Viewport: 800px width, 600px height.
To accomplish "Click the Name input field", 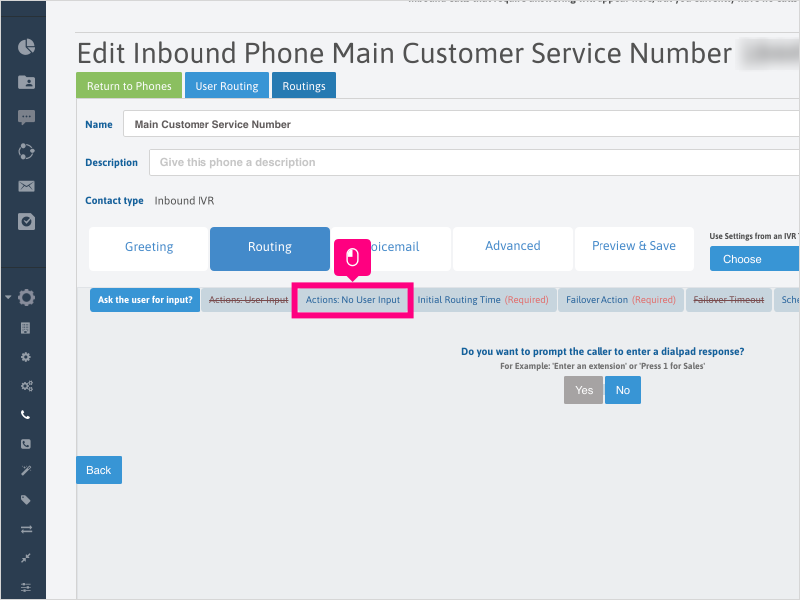I will click(461, 124).
